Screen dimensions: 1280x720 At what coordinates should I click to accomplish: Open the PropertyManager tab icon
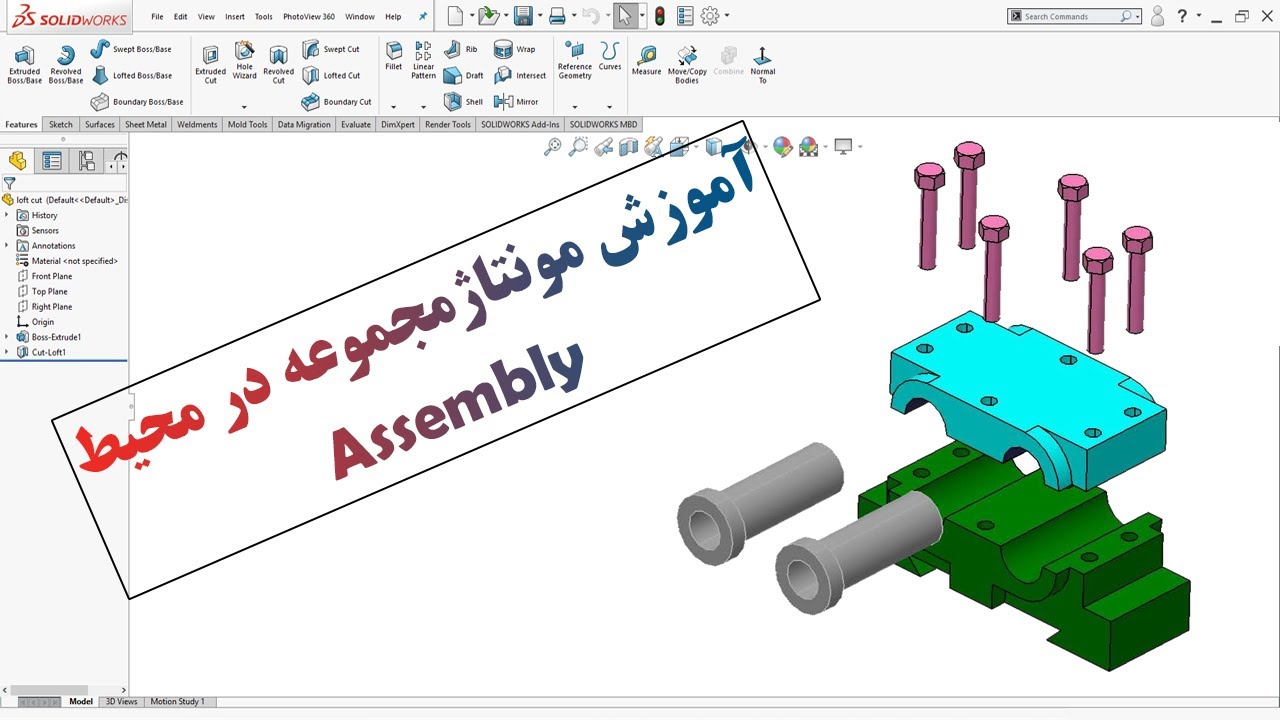[52, 161]
